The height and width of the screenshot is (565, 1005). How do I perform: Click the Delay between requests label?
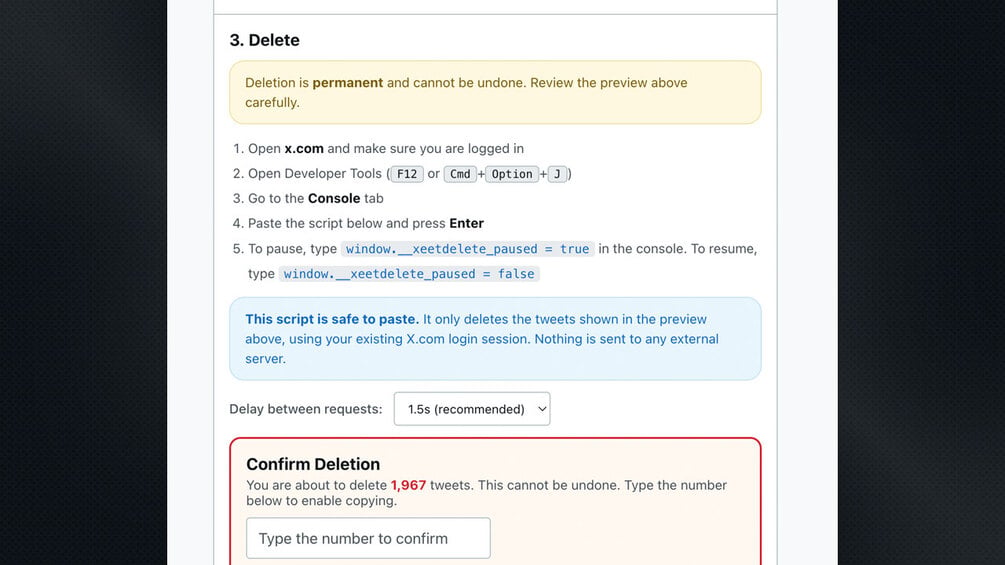[306, 409]
